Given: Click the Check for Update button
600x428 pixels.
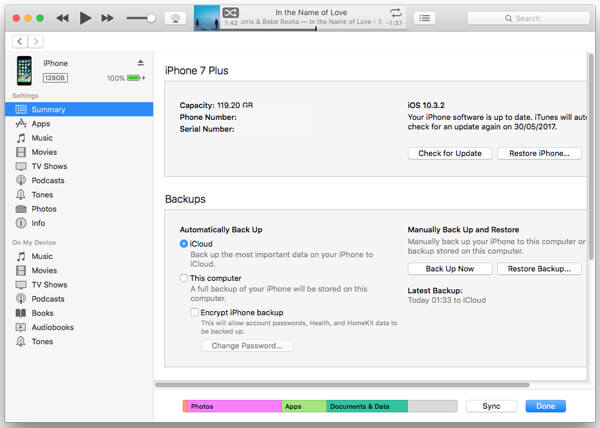Looking at the screenshot, I should [x=450, y=153].
